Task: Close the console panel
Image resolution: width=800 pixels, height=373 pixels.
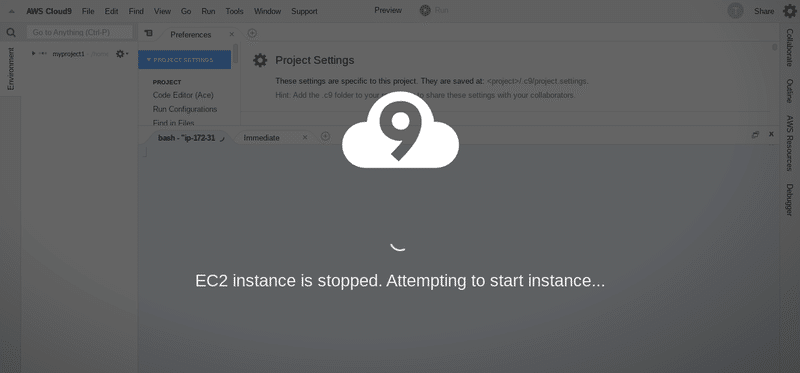Action: click(x=771, y=134)
